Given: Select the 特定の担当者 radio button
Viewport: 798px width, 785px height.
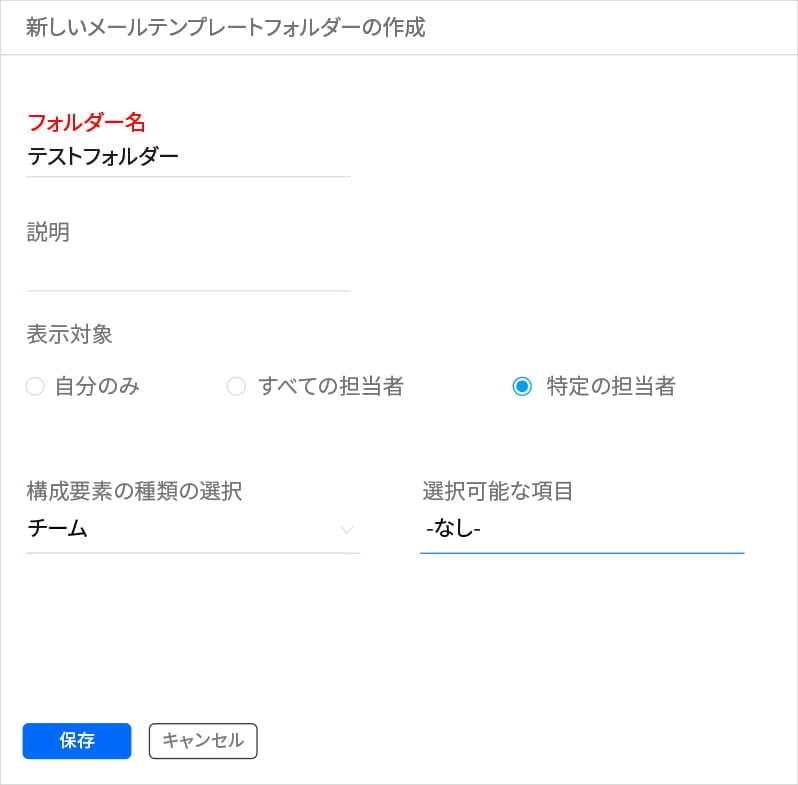Looking at the screenshot, I should point(522,386).
